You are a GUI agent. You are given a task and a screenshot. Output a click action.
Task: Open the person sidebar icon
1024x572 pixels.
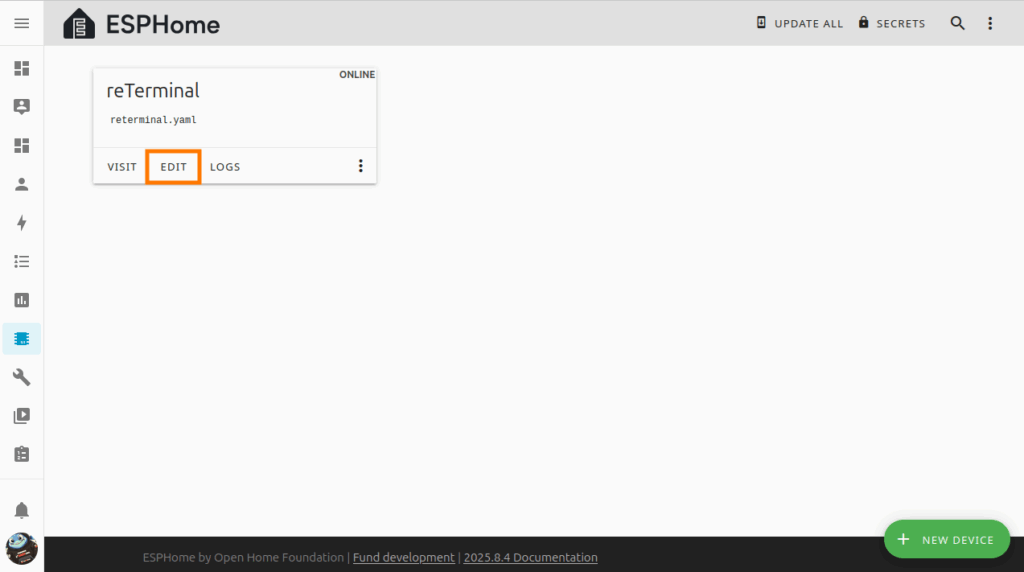(x=22, y=185)
